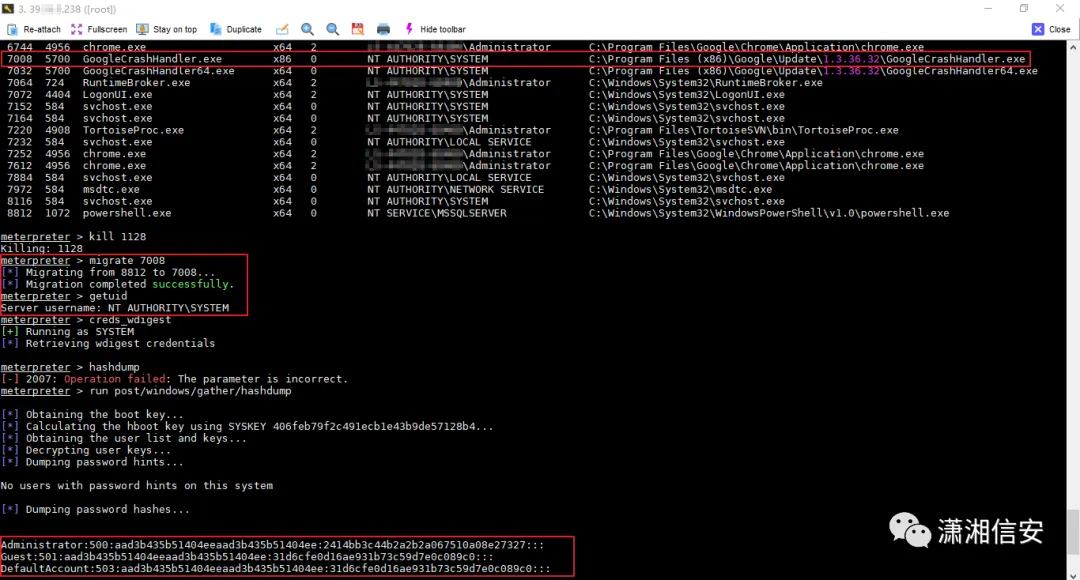Click 'LogonUI.exe' process name
Viewport: 1080px width, 580px height.
click(117, 94)
